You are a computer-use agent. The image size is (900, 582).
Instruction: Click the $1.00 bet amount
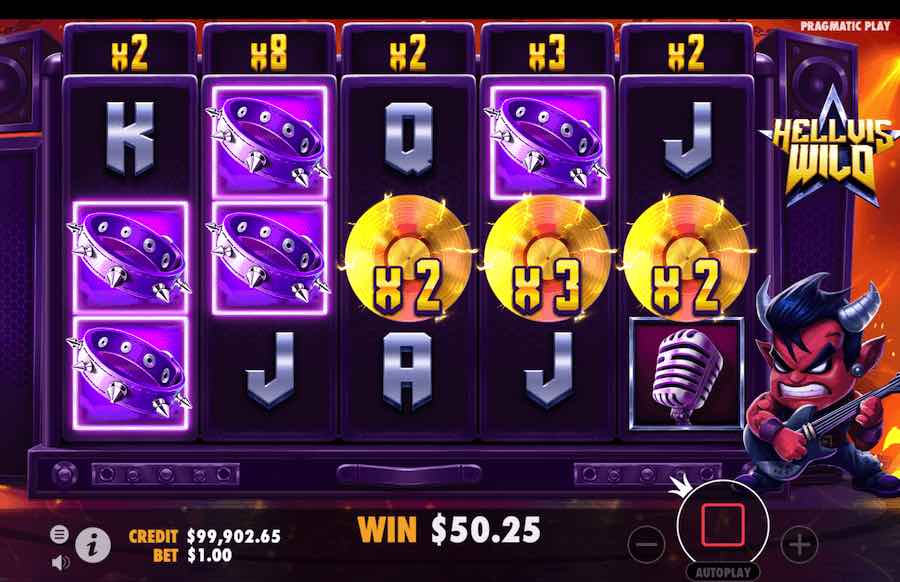point(209,556)
